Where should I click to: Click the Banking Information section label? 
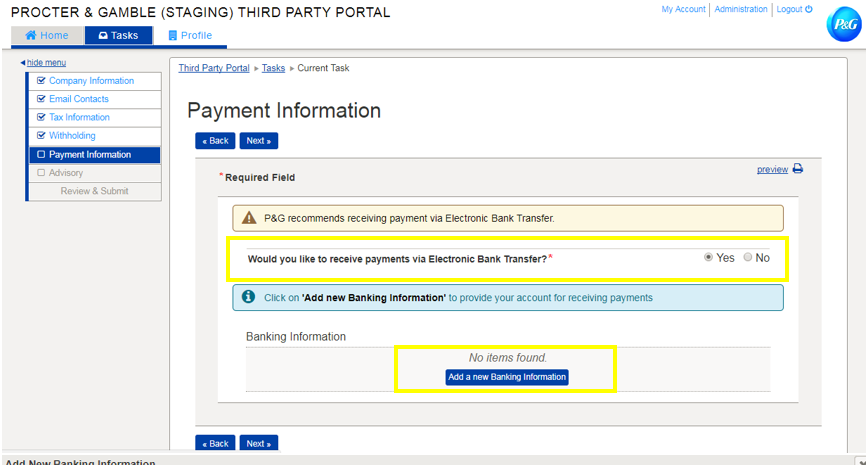296,336
